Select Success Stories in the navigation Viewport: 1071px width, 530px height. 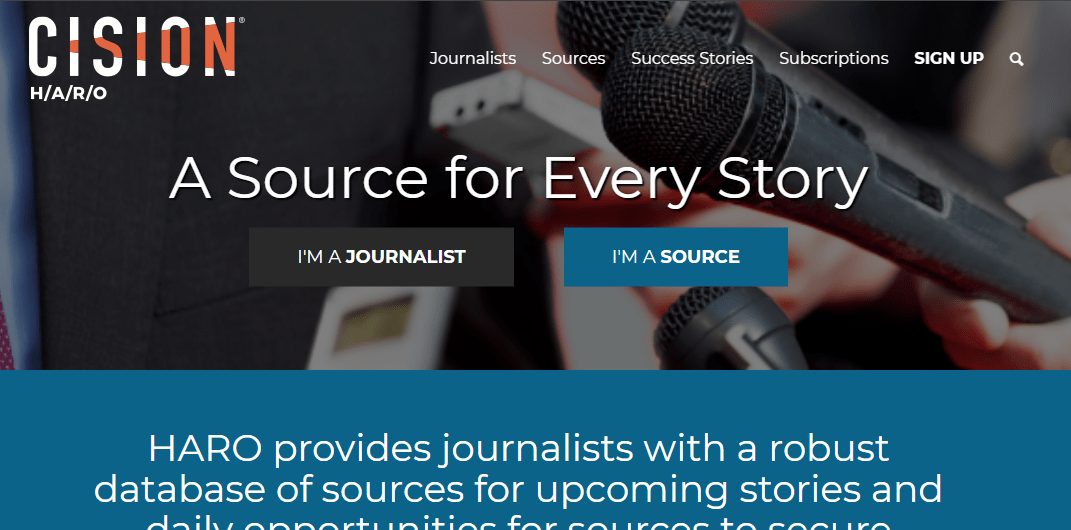point(692,59)
